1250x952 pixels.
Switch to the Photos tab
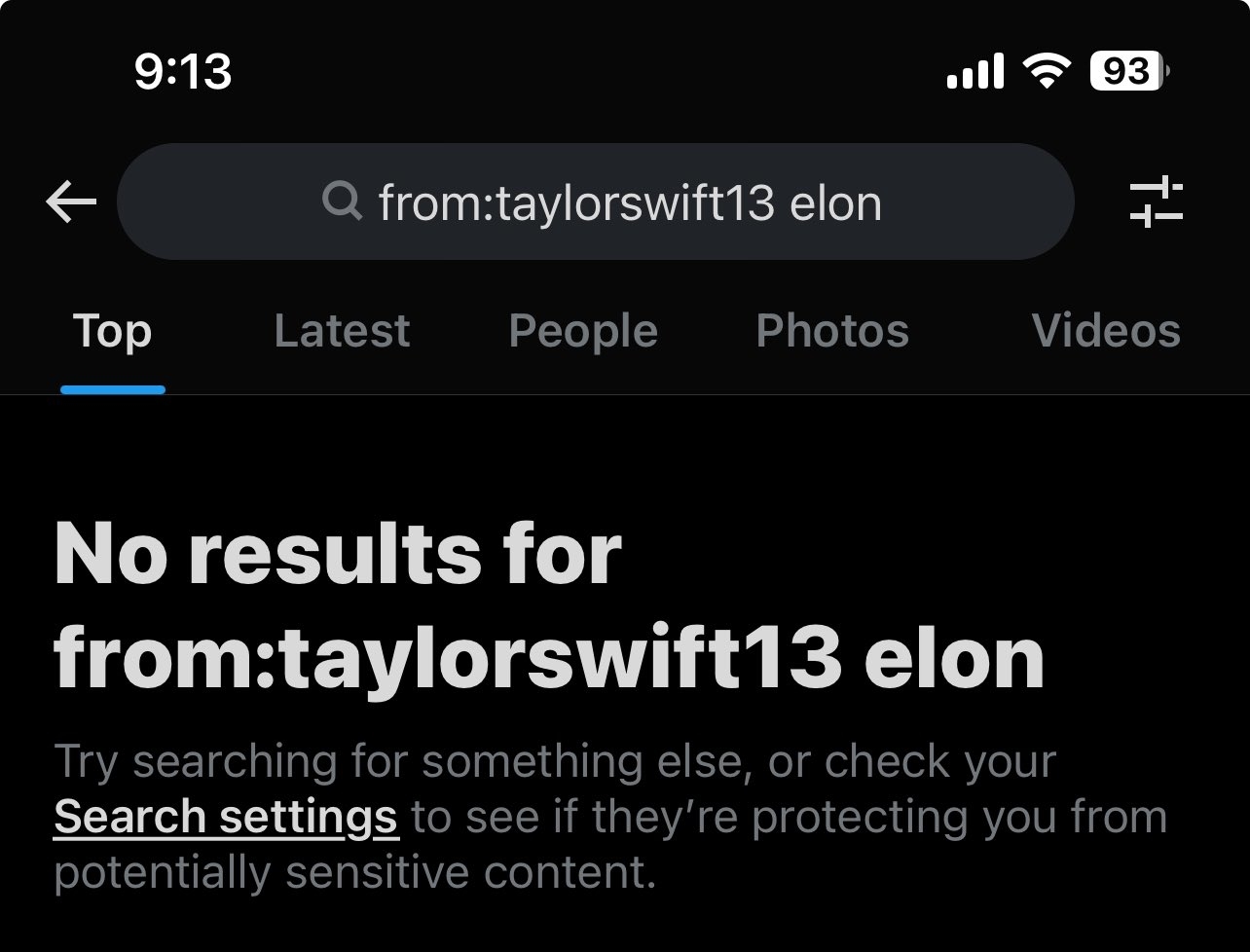(831, 331)
